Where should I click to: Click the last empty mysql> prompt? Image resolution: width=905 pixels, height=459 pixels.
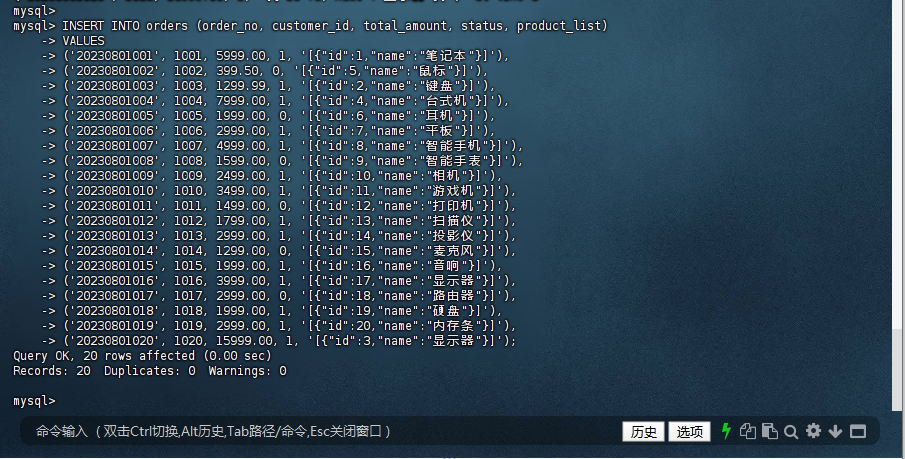tap(34, 401)
